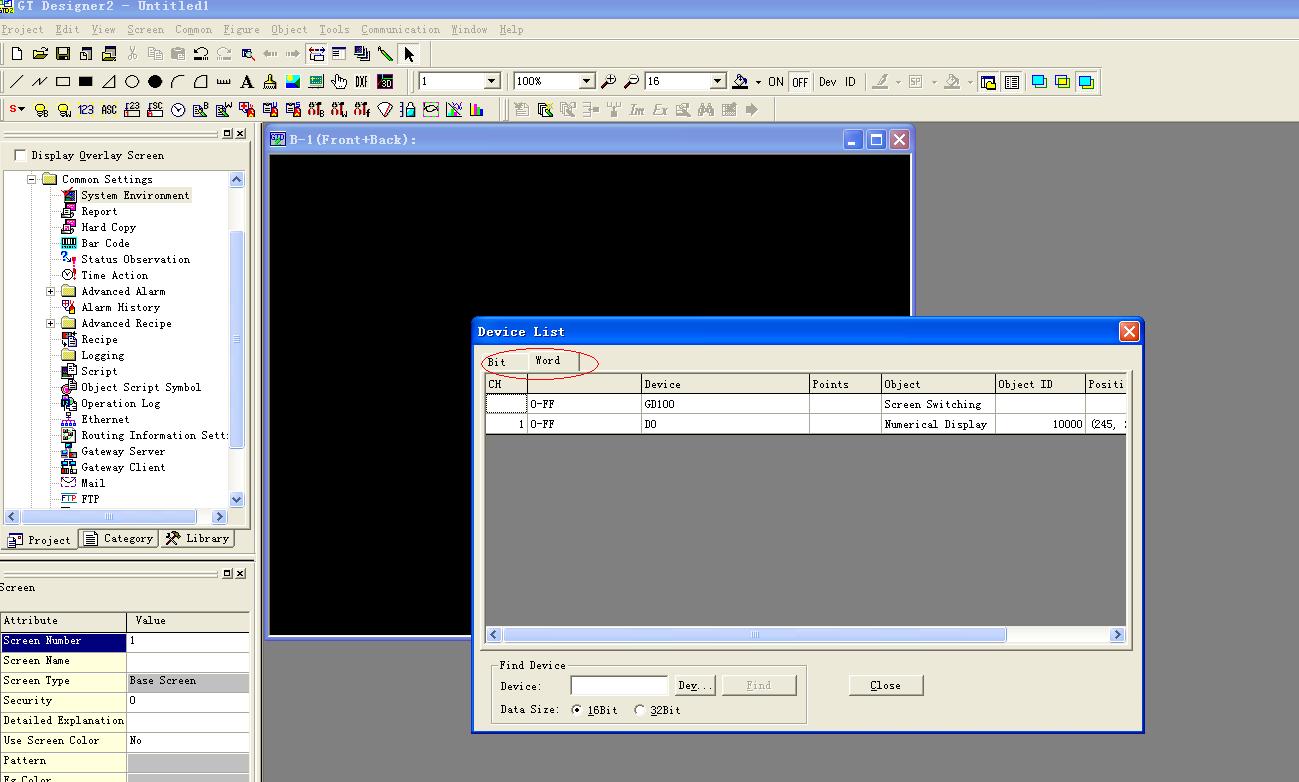Click the Dev... button beside Device field
Image resolution: width=1299 pixels, height=782 pixels.
(x=695, y=686)
